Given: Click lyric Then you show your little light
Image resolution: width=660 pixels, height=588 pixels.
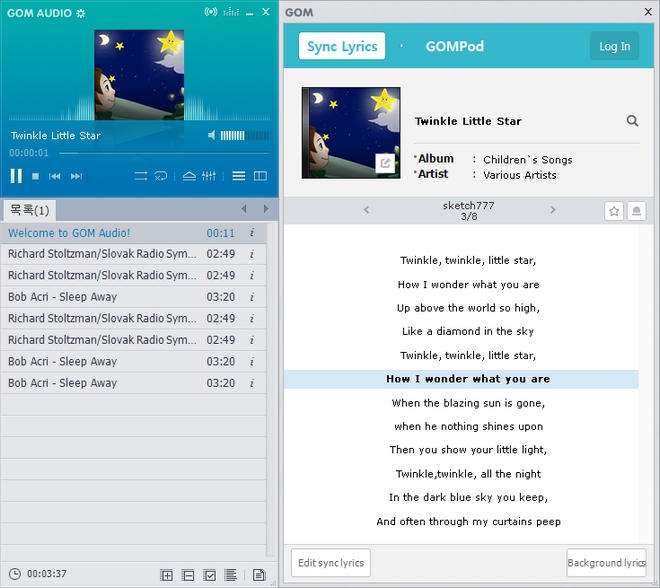Looking at the screenshot, I should pyautogui.click(x=468, y=450).
